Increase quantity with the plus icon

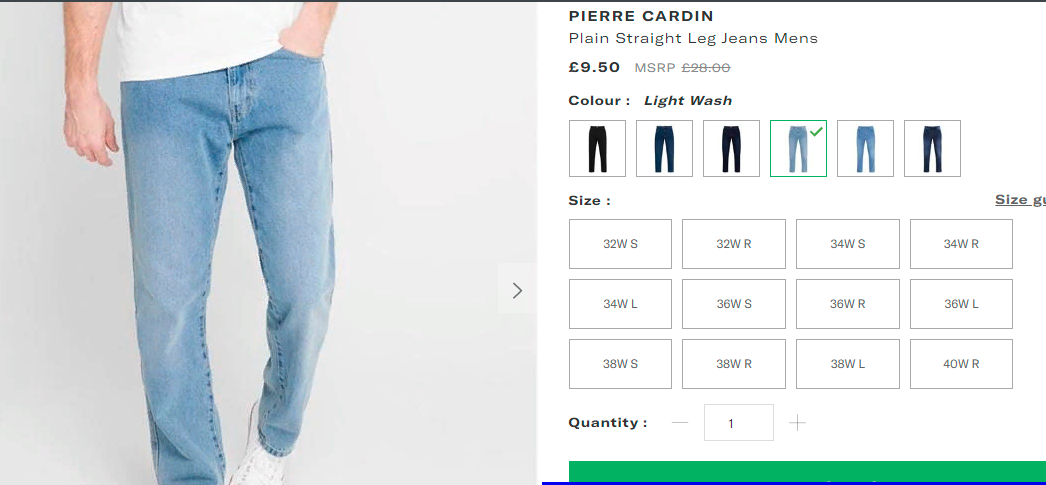[x=797, y=422]
